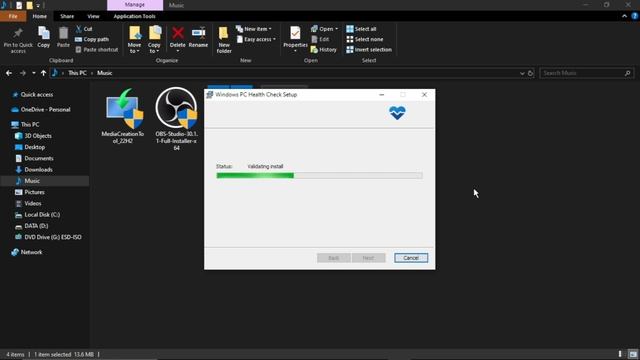Switch to the View ribbon tab

[x=93, y=16]
